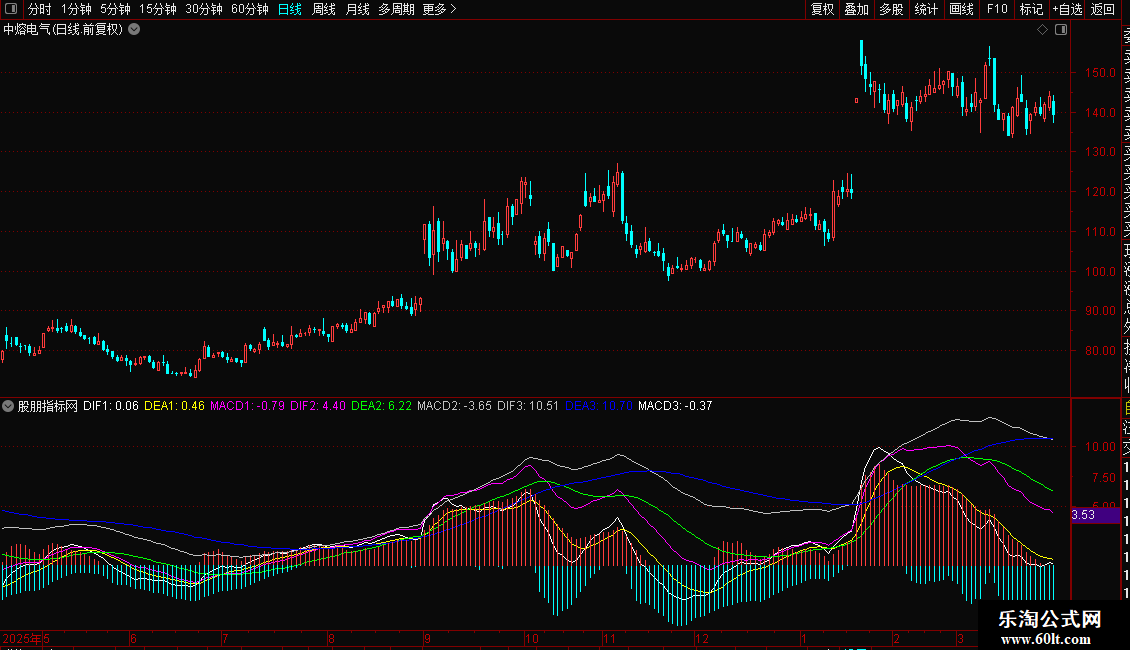Select the MACD2: -3.65 value

(x=454, y=406)
